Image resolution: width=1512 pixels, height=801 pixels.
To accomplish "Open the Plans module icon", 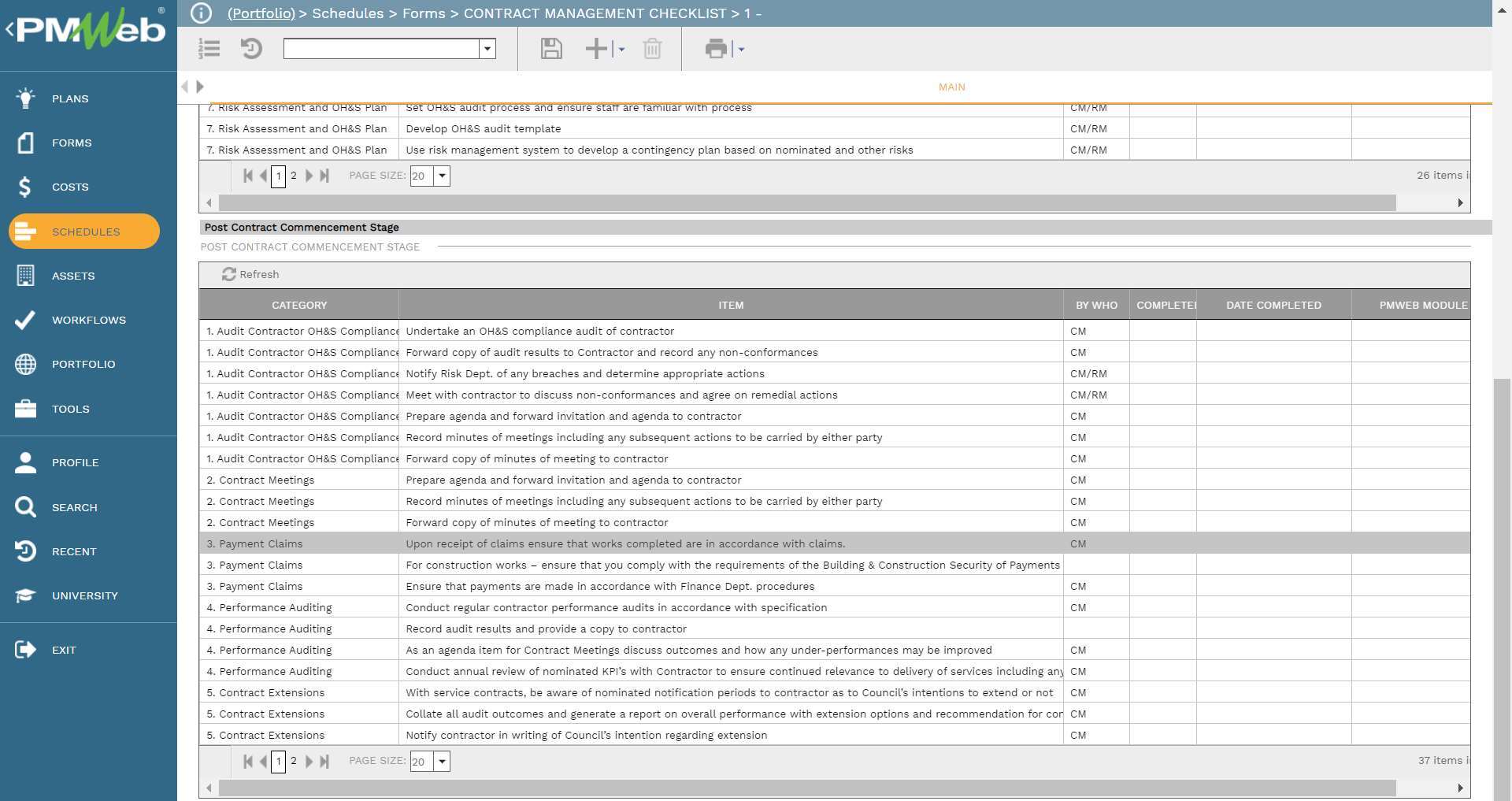I will [x=25, y=98].
